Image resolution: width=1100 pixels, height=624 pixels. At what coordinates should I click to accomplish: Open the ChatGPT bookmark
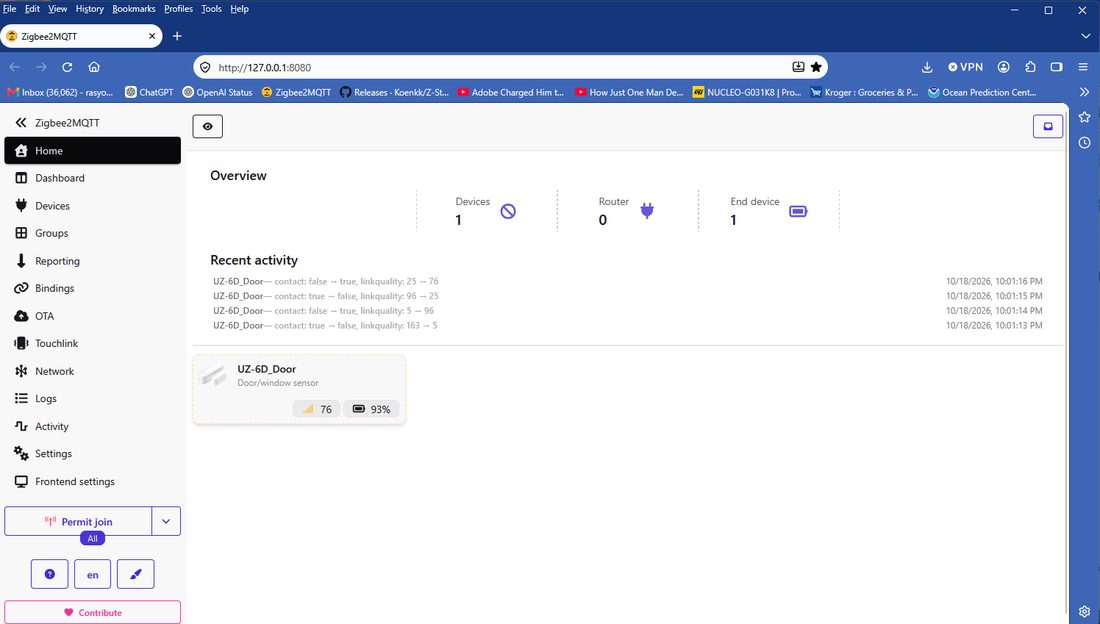[x=149, y=93]
